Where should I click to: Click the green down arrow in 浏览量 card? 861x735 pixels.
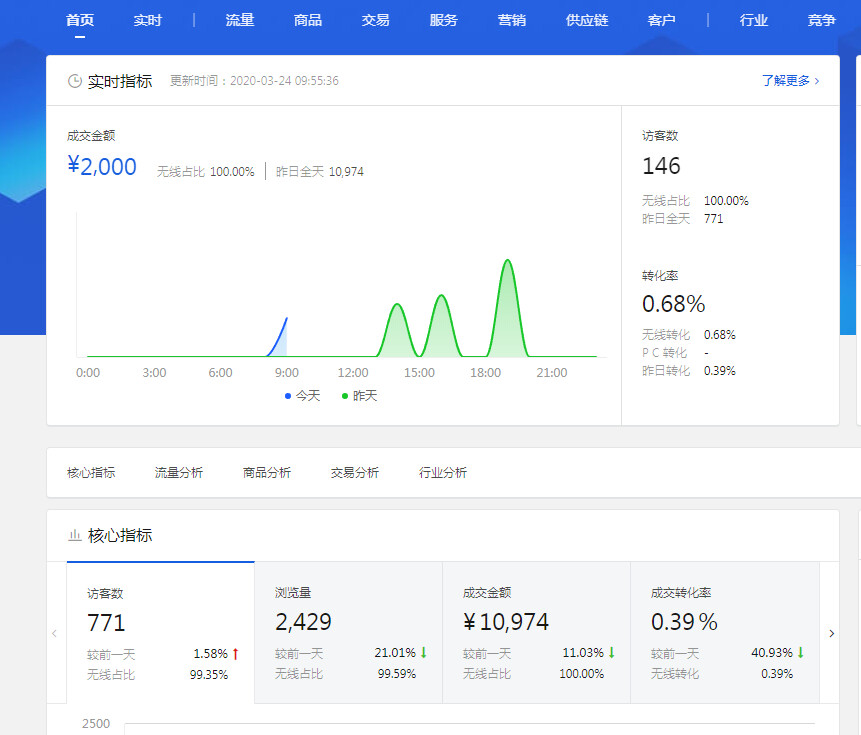pyautogui.click(x=424, y=653)
